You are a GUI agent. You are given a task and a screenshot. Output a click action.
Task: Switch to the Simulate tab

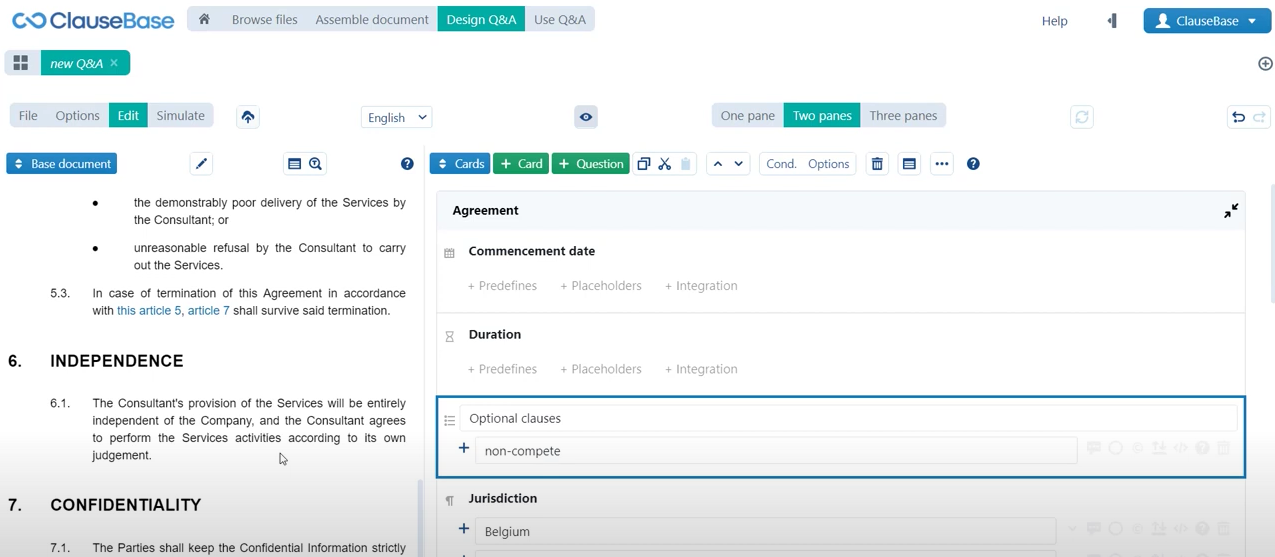[x=180, y=116]
